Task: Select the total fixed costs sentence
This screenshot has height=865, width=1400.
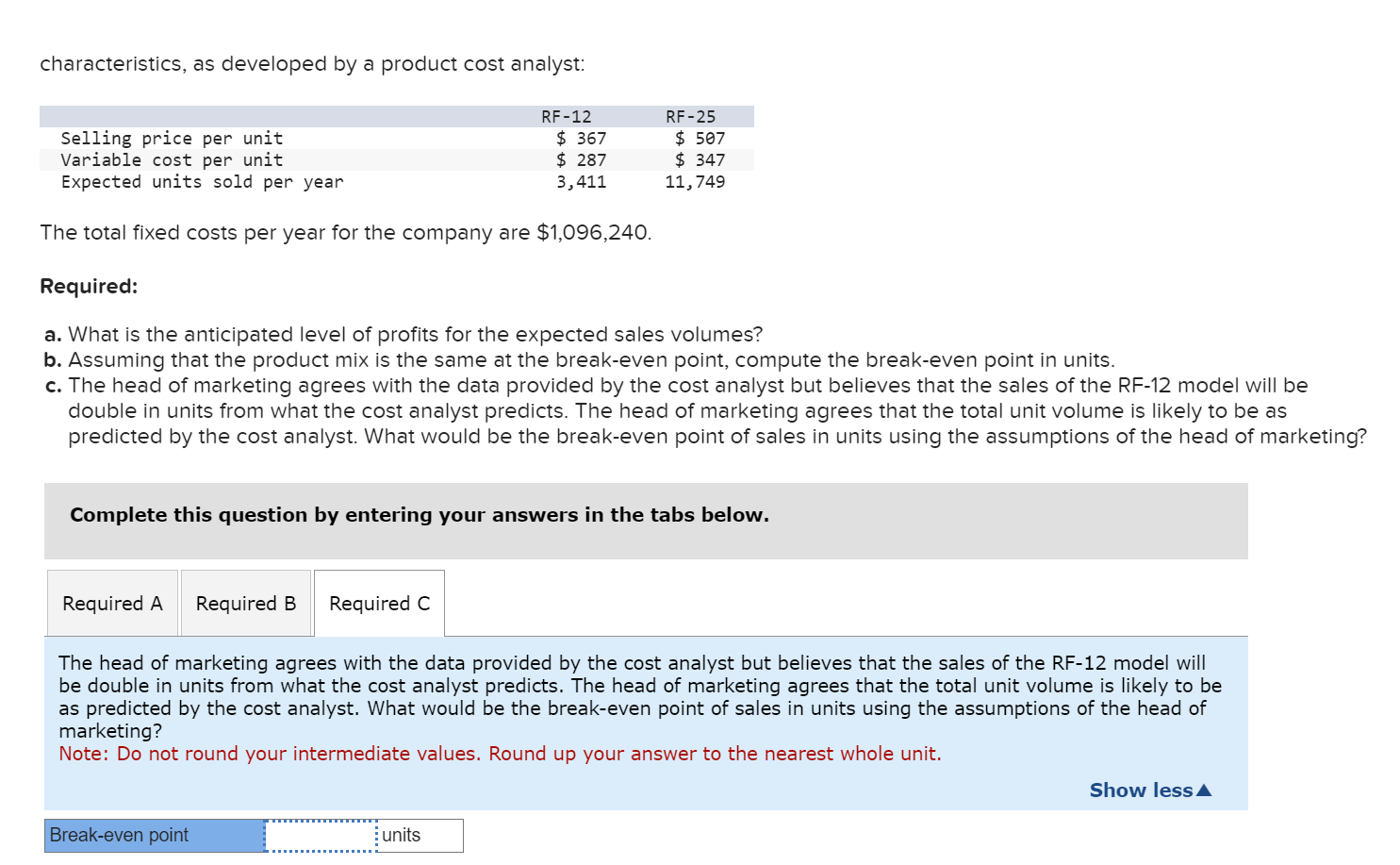Action: [x=345, y=232]
